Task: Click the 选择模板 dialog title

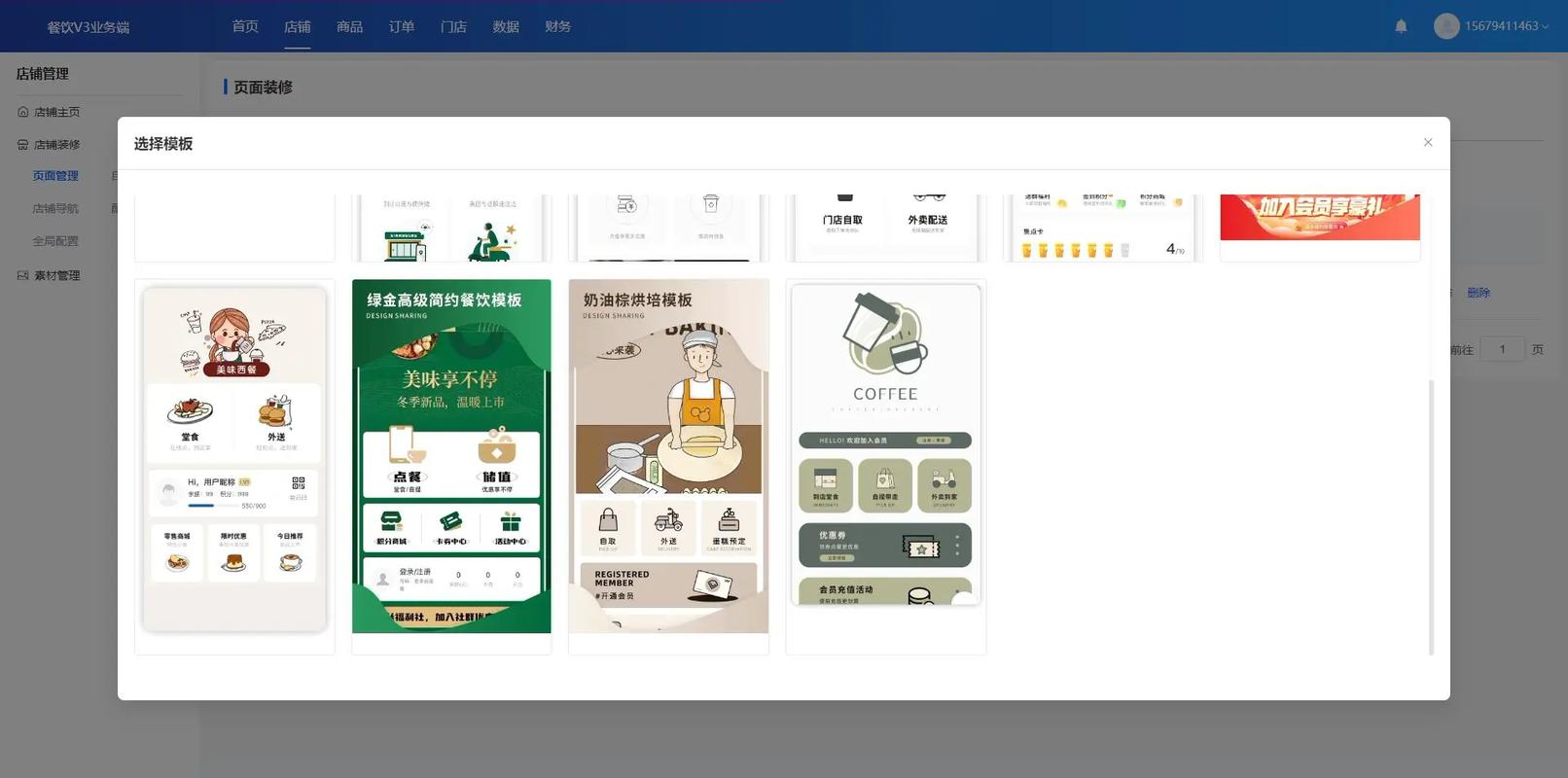Action: coord(163,144)
